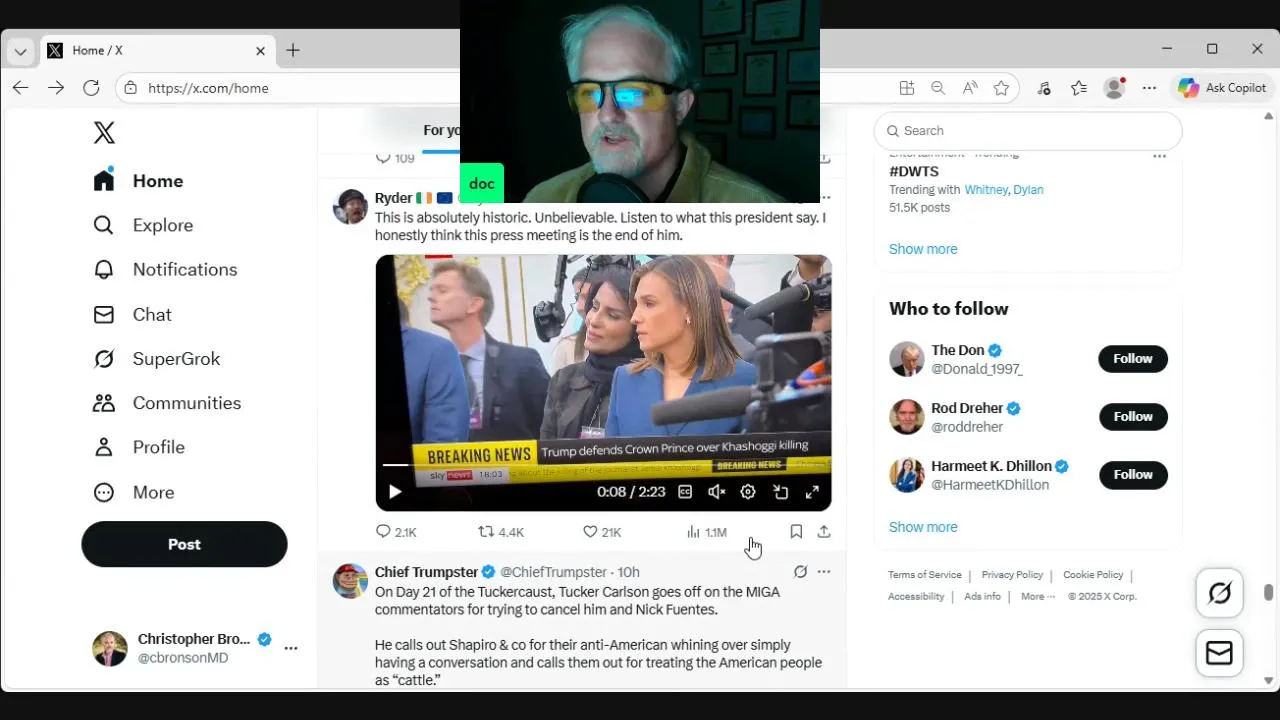Open Chief Trumpster's profile name
Image resolution: width=1280 pixels, height=720 pixels.
[426, 572]
